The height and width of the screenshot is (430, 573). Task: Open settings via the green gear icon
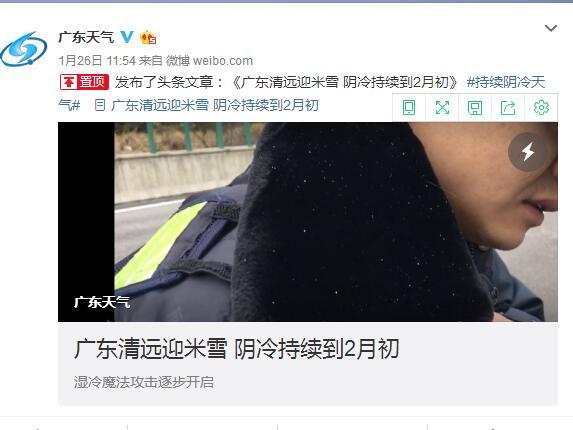click(541, 107)
